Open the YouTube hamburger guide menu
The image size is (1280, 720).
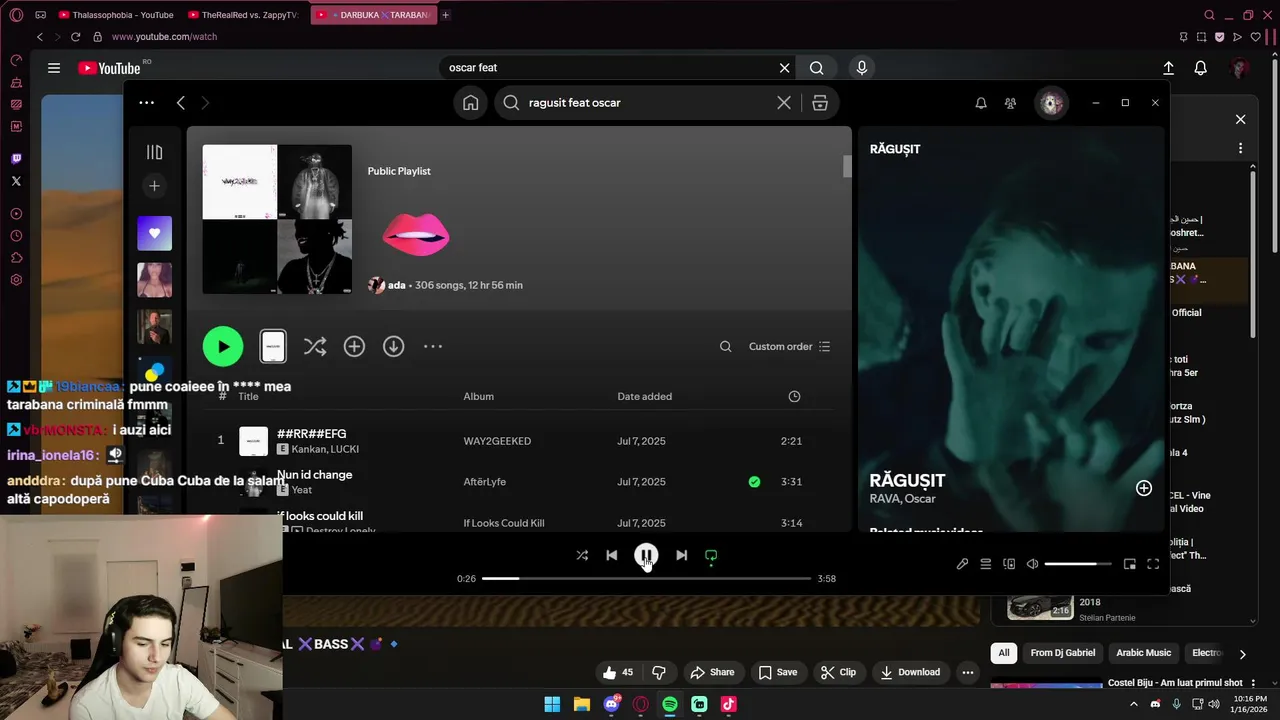click(x=54, y=68)
